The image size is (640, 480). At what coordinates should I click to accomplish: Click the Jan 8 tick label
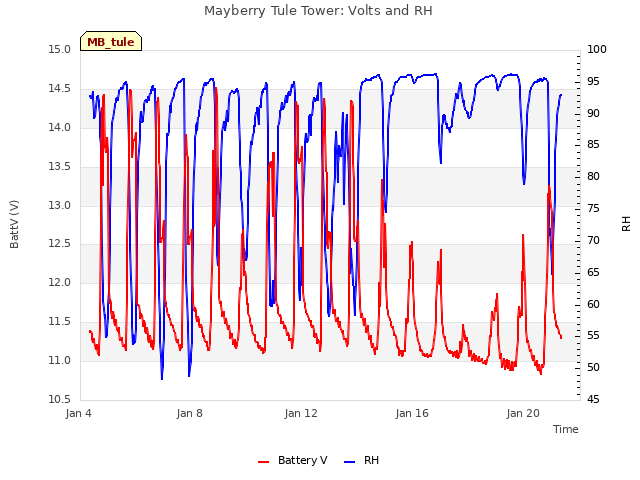click(x=189, y=413)
